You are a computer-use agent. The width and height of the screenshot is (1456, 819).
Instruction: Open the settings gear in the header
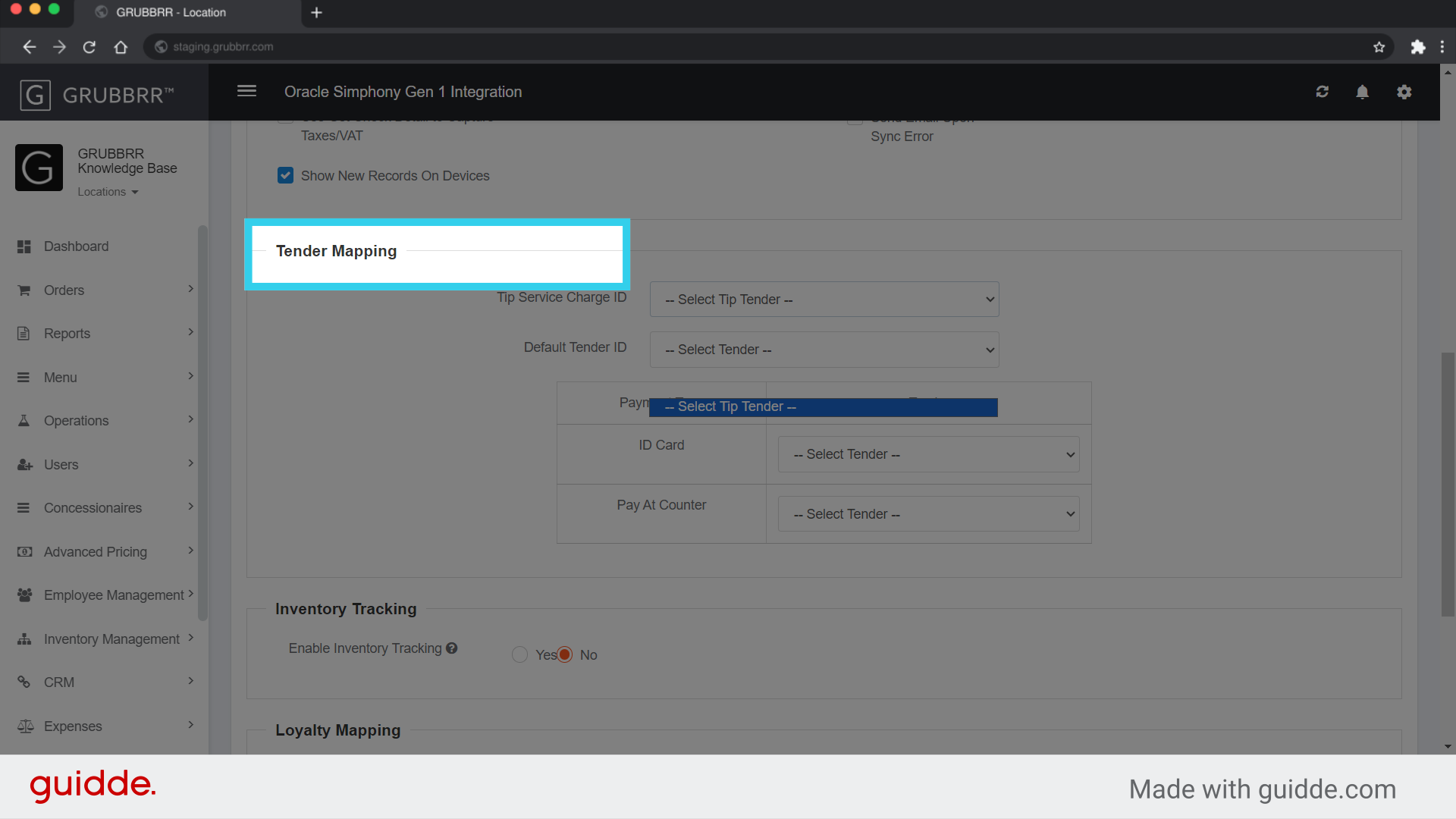[1404, 92]
